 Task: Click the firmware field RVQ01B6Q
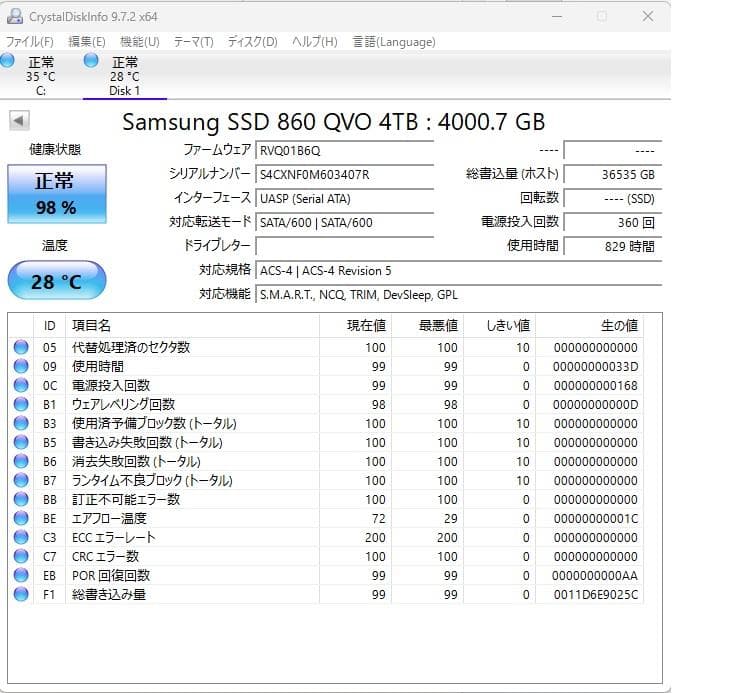tap(345, 150)
